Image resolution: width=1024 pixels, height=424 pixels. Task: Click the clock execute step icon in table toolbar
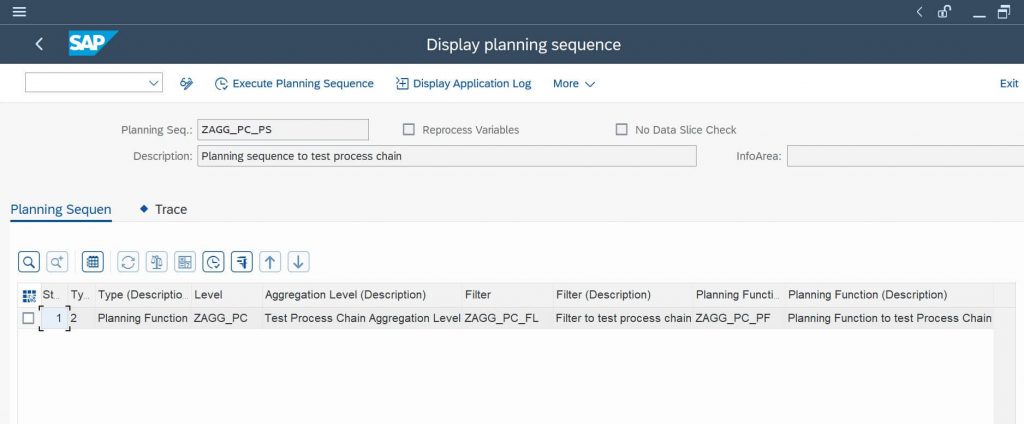click(x=213, y=262)
